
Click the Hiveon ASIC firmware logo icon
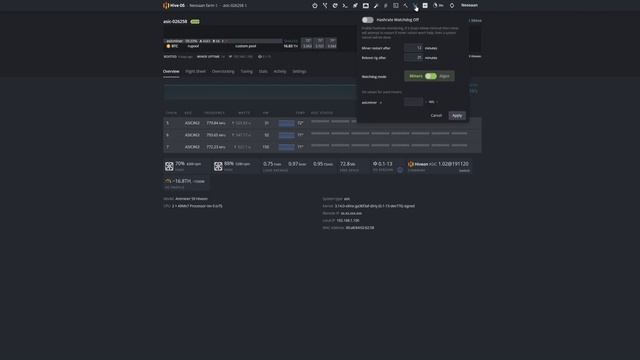411,164
